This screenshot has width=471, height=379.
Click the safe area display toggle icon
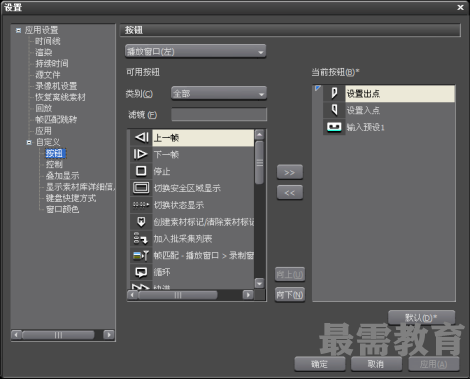pos(141,188)
